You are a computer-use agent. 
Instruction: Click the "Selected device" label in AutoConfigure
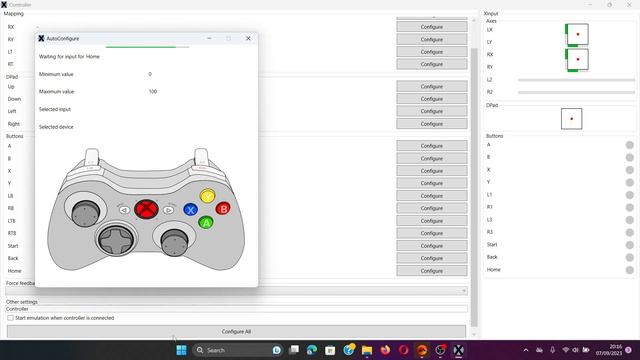(56, 127)
